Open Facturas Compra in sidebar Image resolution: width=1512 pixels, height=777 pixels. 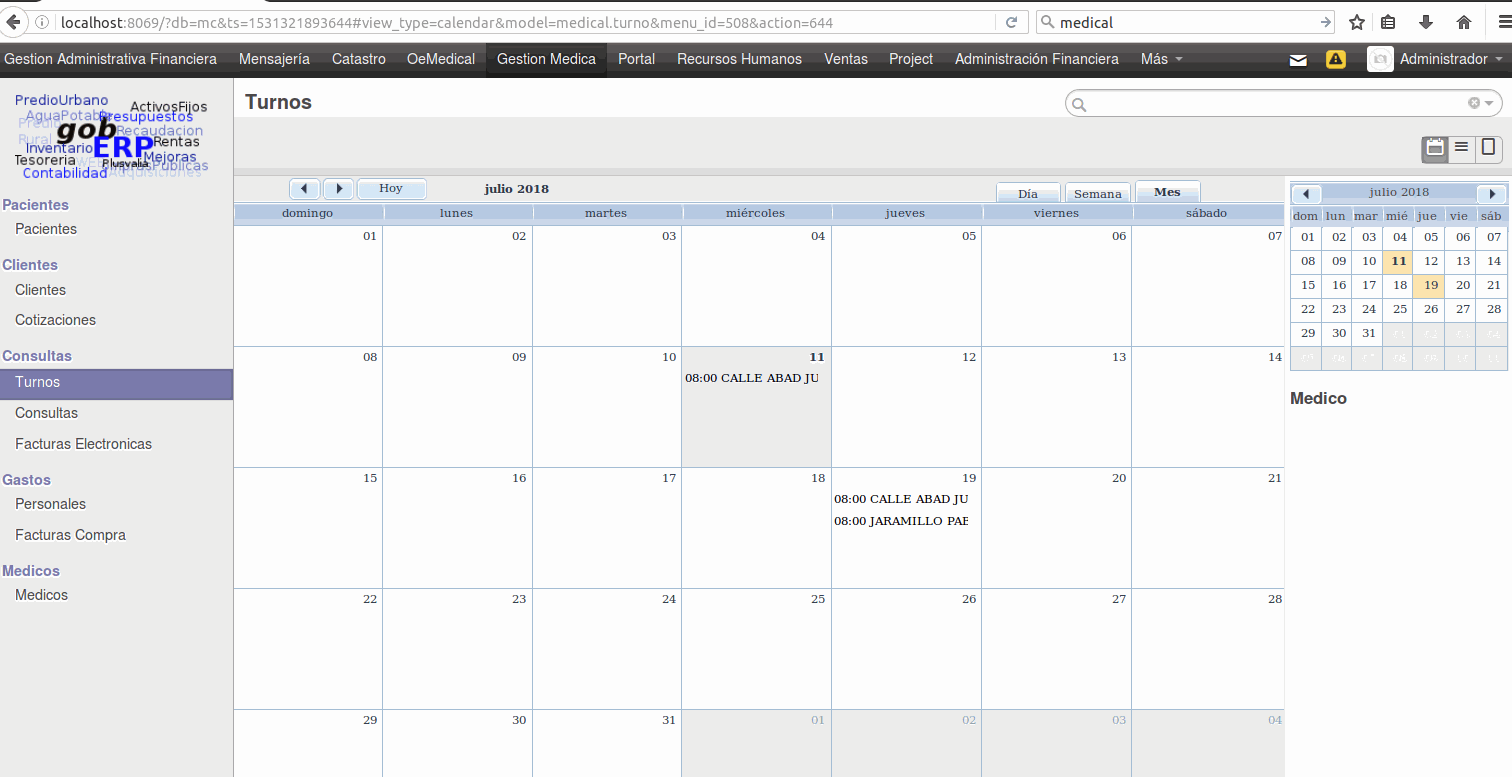point(70,535)
